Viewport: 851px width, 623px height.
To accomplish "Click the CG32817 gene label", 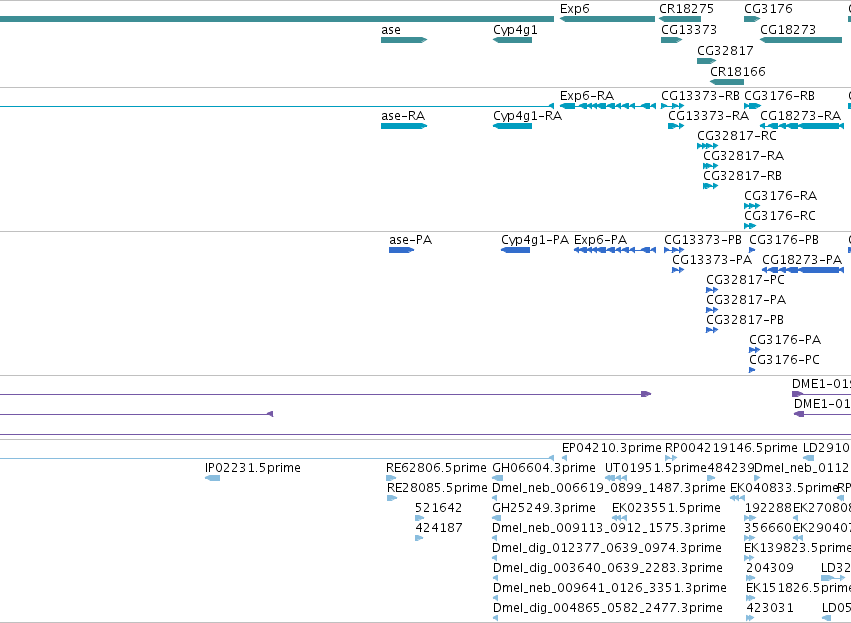I will [x=725, y=50].
